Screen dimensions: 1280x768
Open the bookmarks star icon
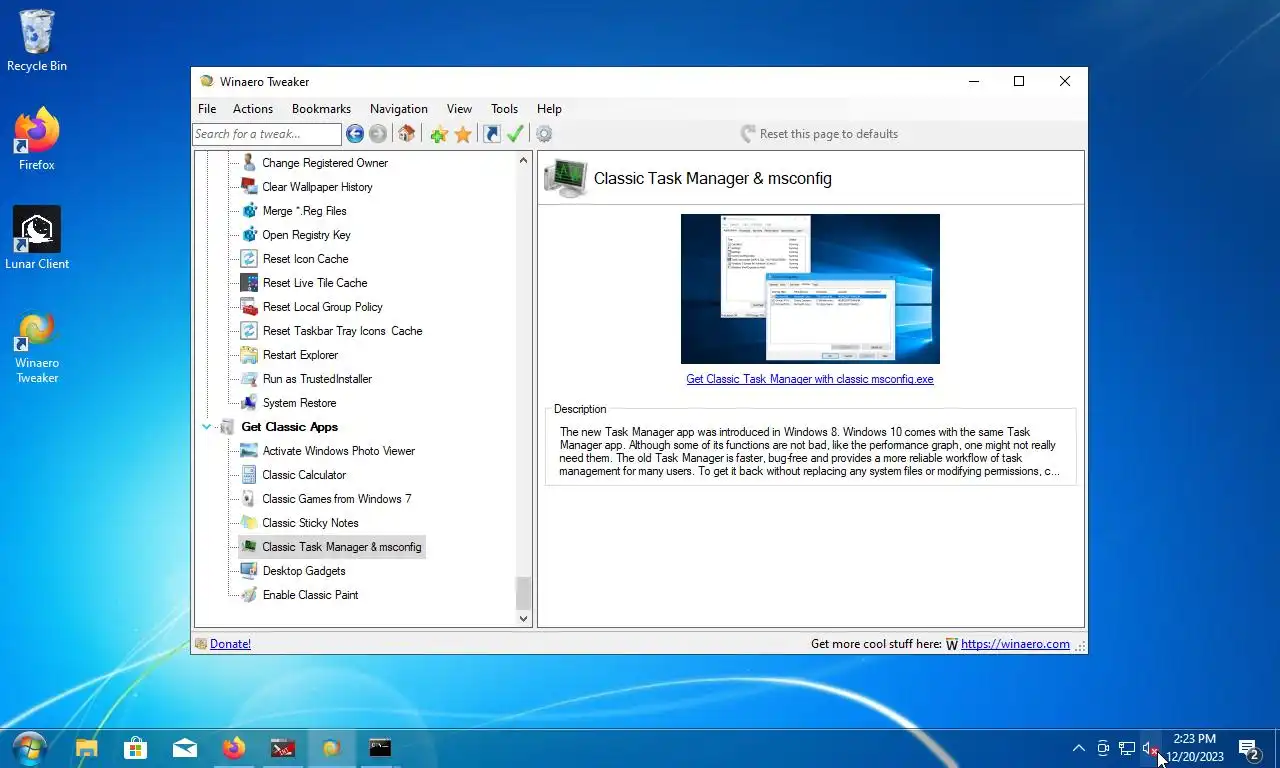(463, 134)
